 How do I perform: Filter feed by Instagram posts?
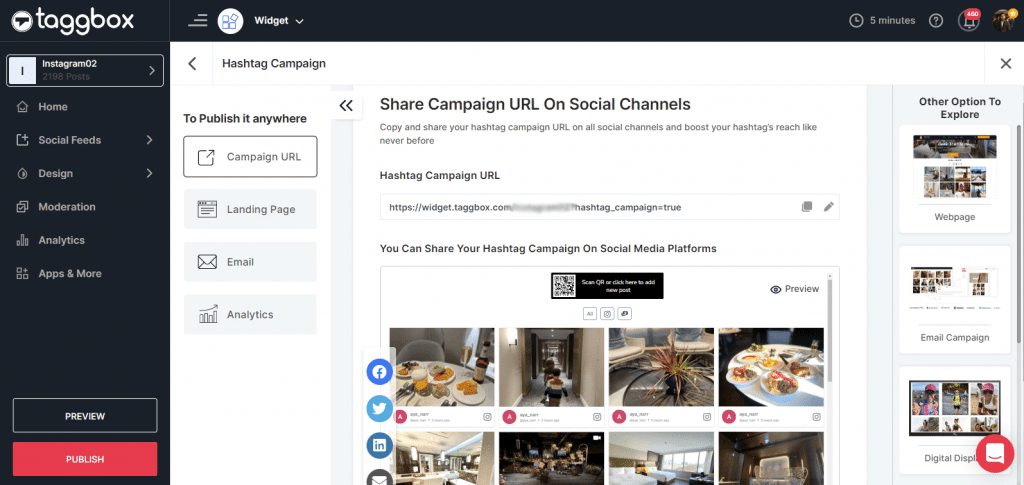606,314
